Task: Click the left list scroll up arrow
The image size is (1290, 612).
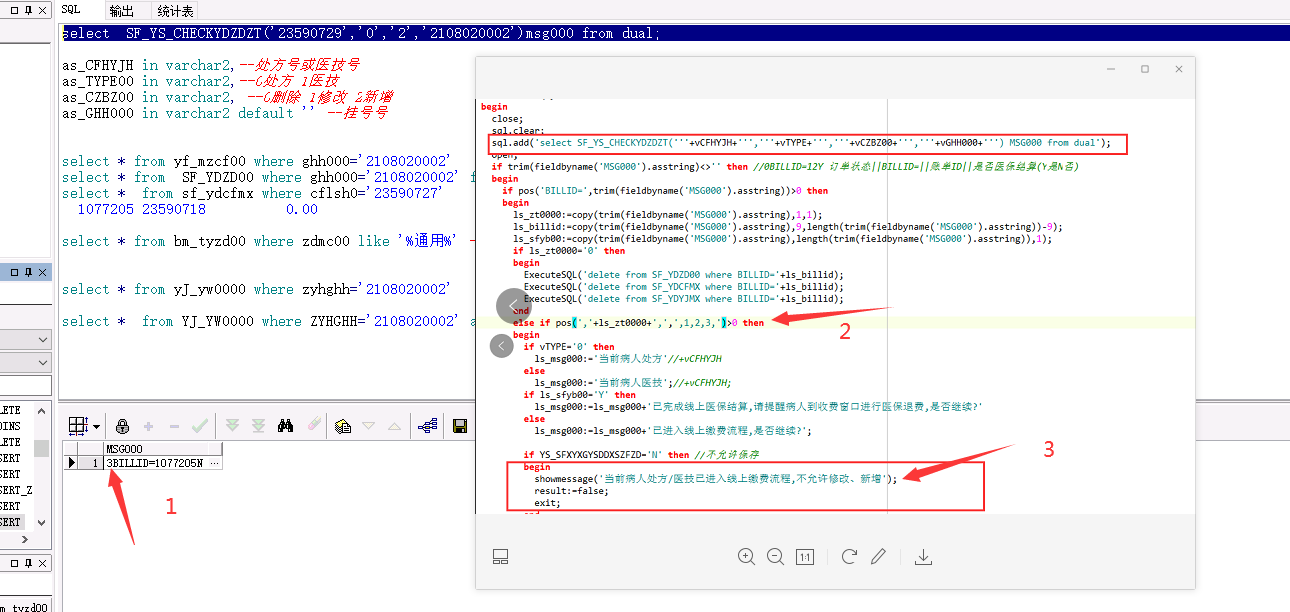Action: pyautogui.click(x=42, y=410)
